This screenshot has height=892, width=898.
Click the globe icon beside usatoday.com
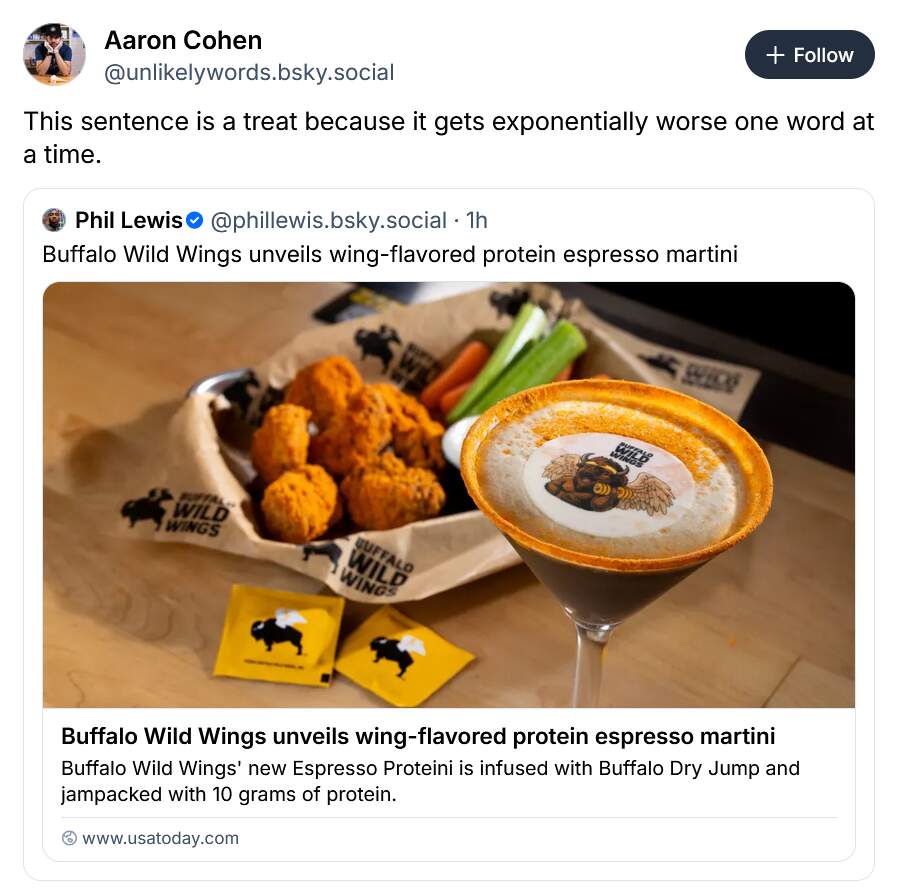pos(69,838)
